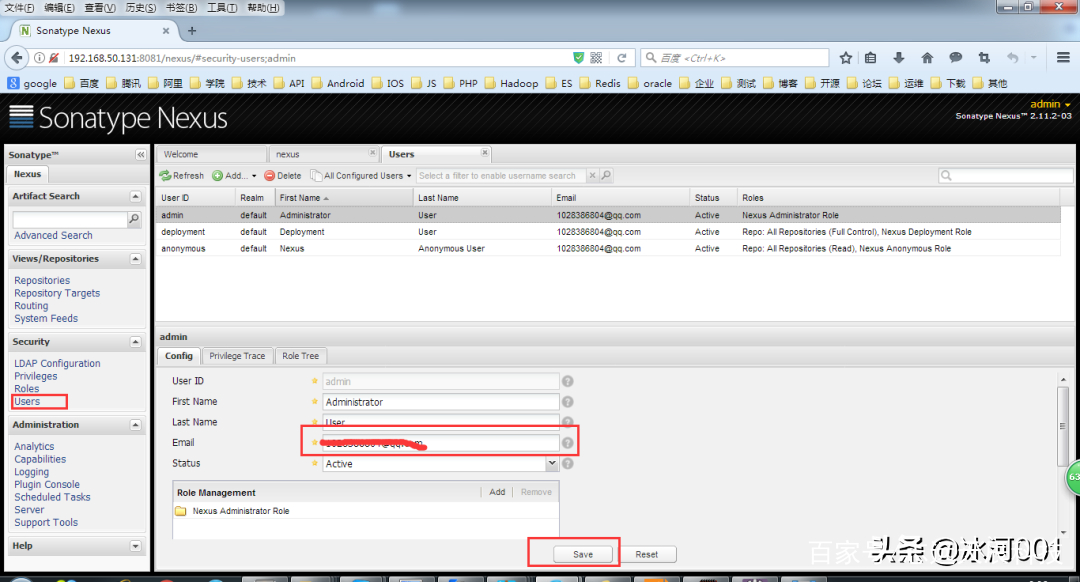Click the artifact search magnifier icon
The image size is (1080, 582).
click(x=134, y=219)
